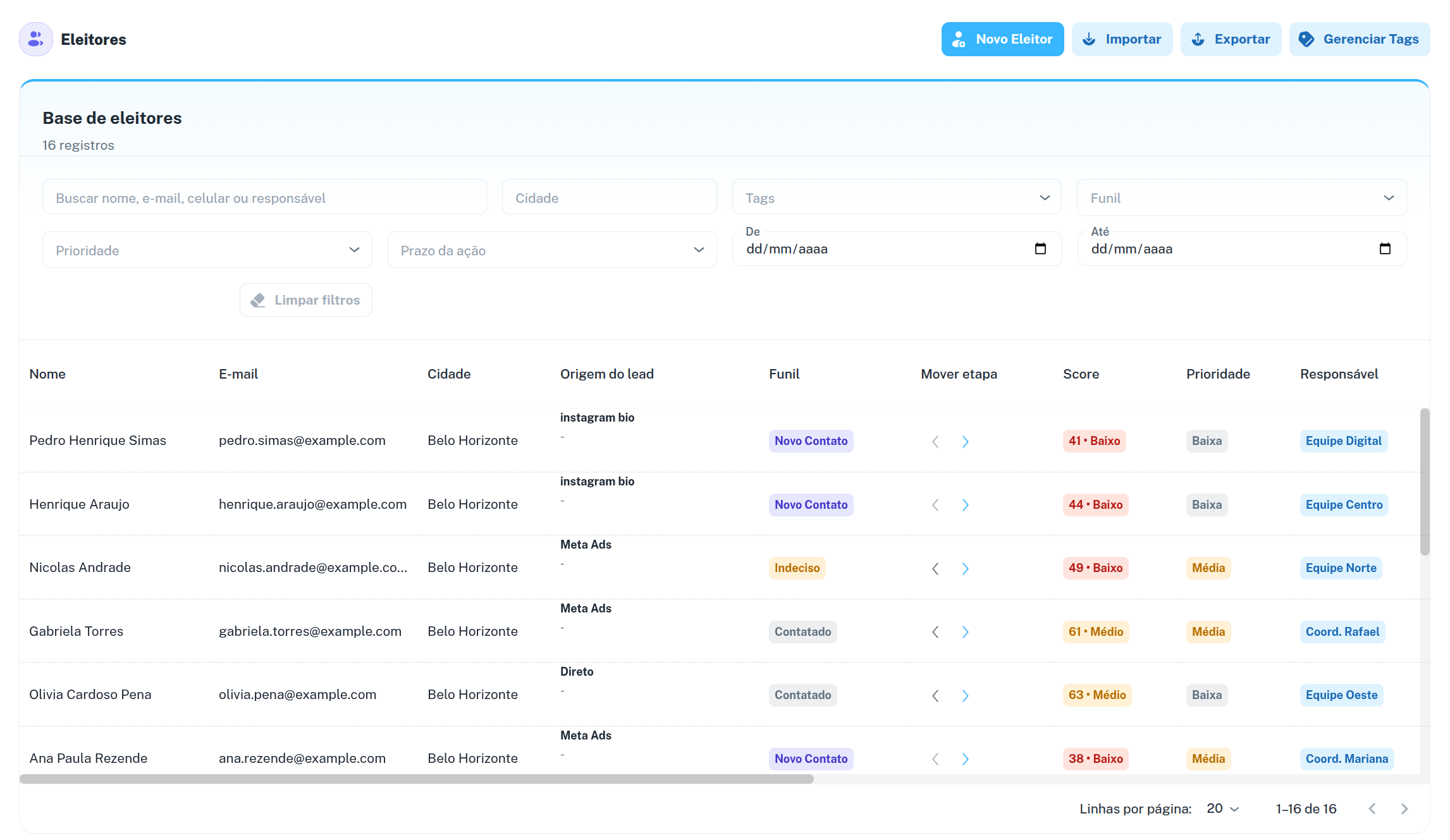Move Nicolas Andrade back one funnel stage

tap(935, 568)
